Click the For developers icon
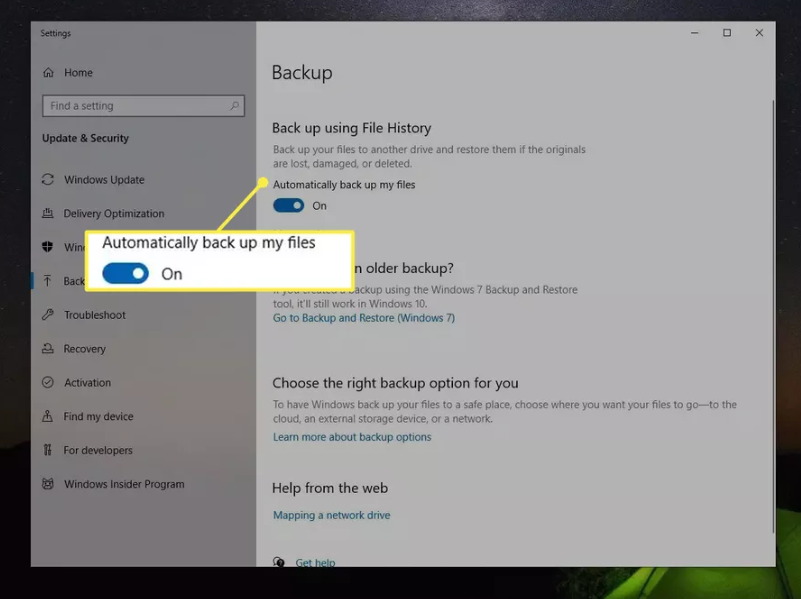801x599 pixels. pos(48,451)
